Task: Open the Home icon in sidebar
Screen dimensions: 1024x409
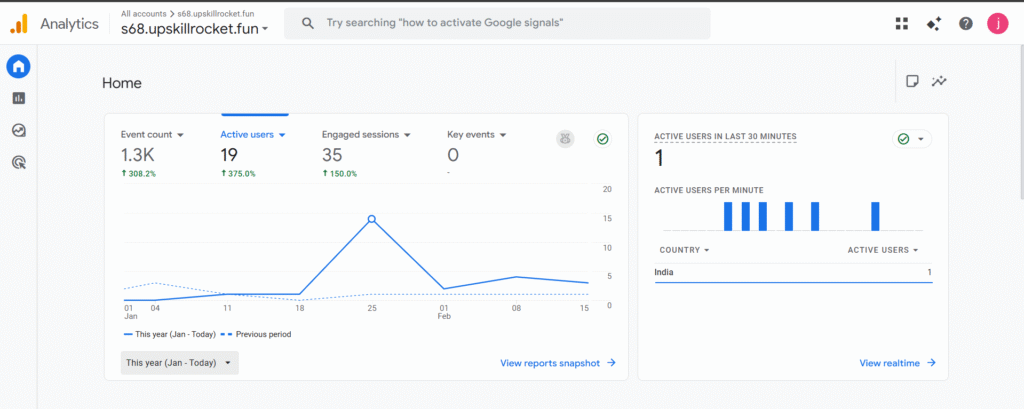Action: [x=18, y=67]
